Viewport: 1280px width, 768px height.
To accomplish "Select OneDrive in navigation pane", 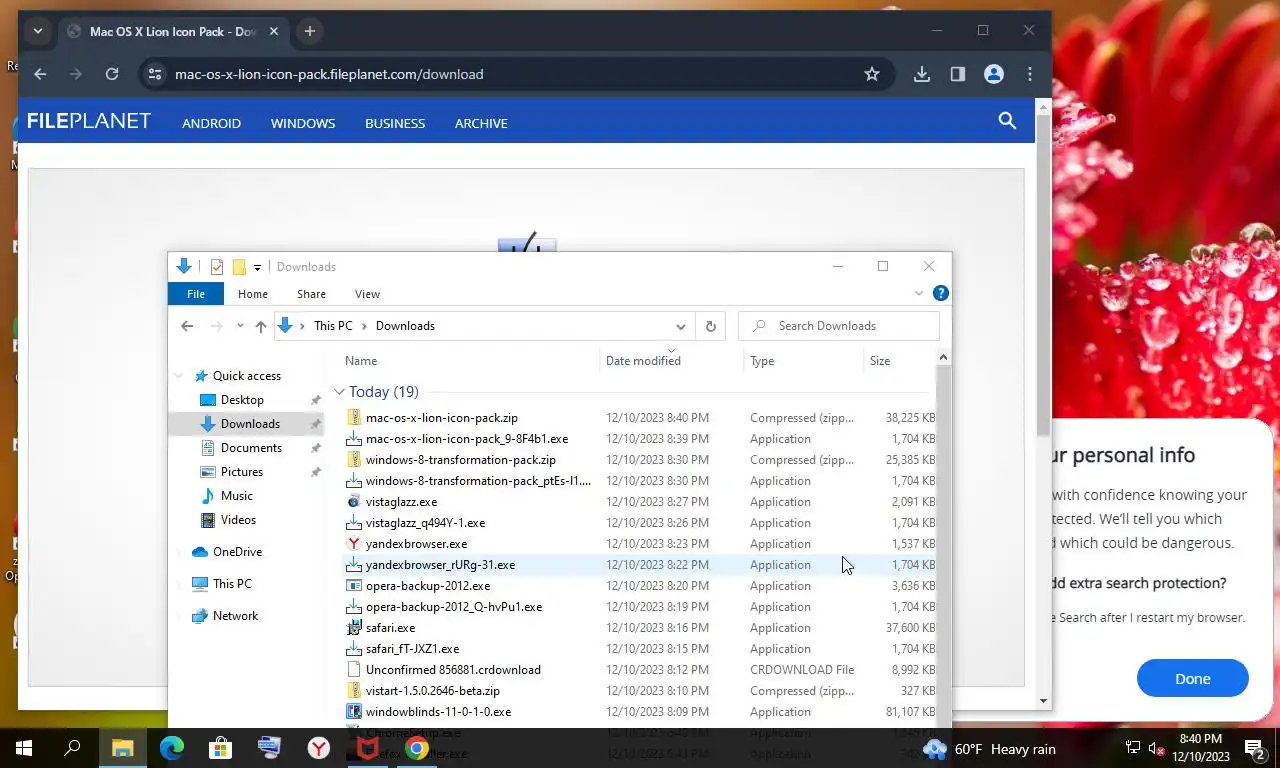I will pyautogui.click(x=237, y=552).
